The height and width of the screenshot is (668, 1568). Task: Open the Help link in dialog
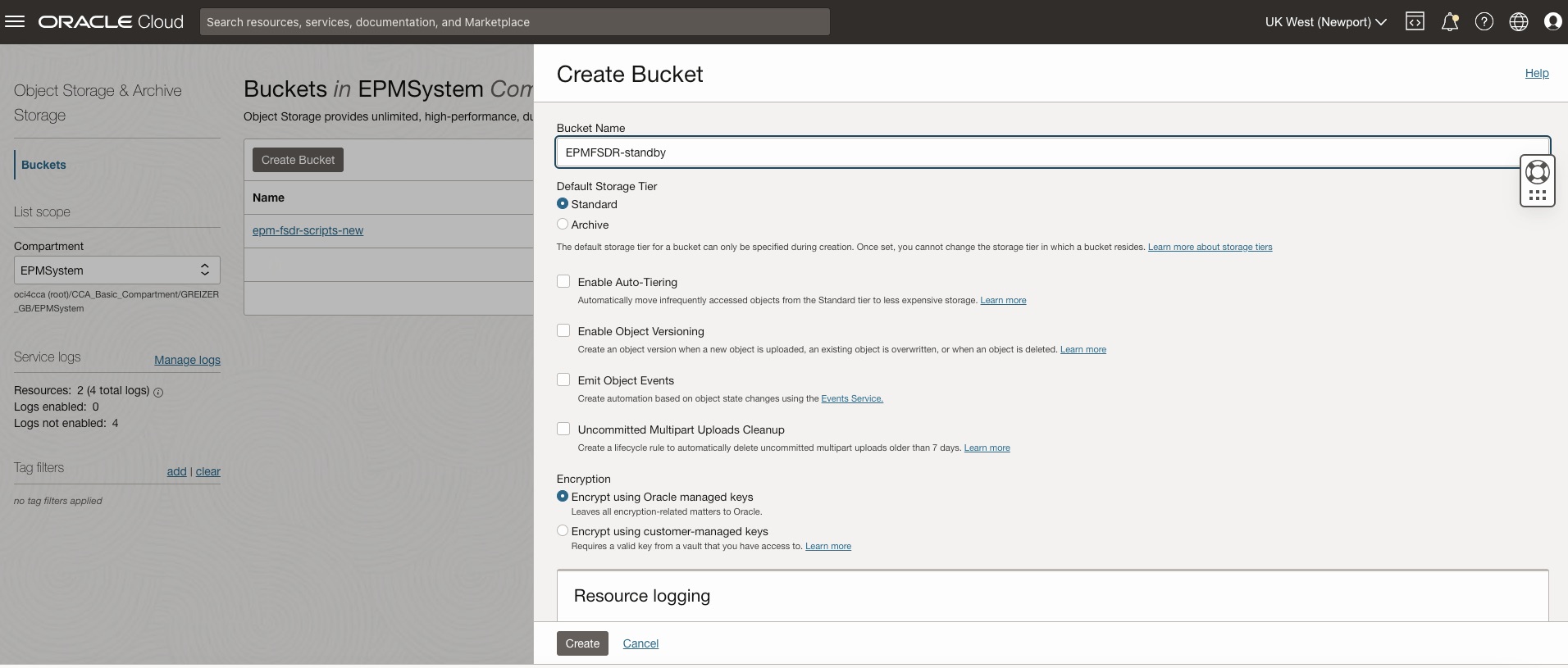coord(1537,73)
